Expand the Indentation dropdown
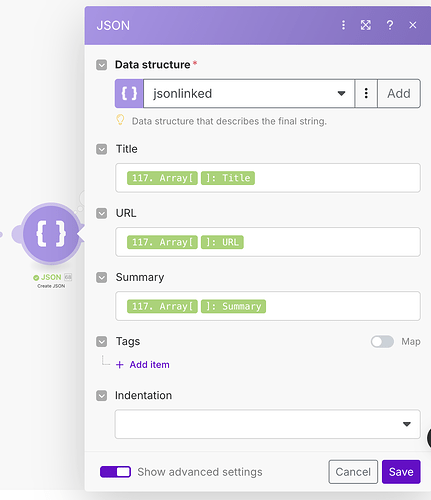This screenshot has width=431, height=500. [268, 424]
